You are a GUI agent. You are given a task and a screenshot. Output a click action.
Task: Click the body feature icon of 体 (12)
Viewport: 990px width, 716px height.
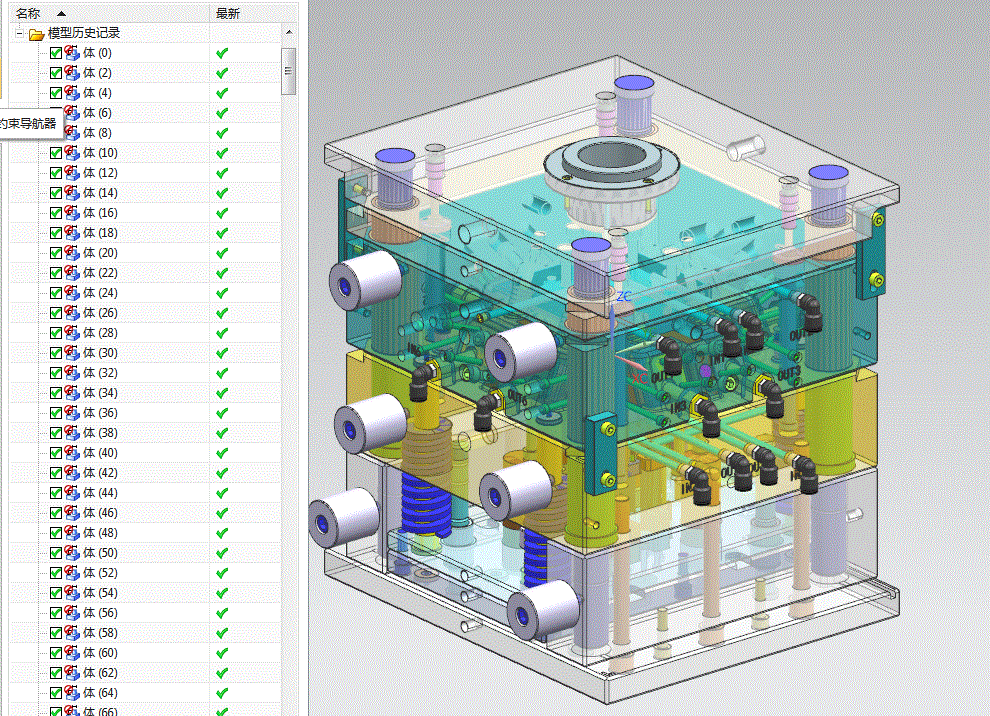point(72,173)
